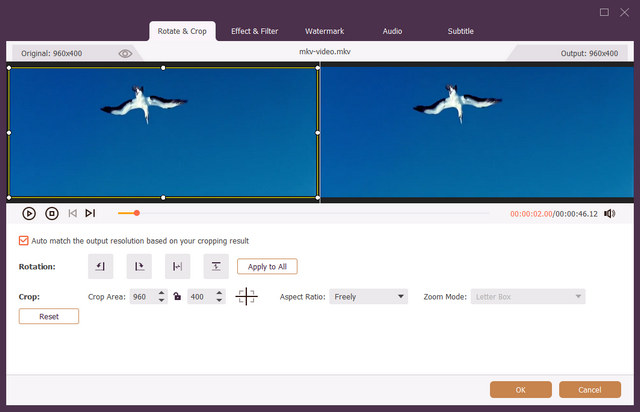This screenshot has width=640, height=412.
Task: Click the top-center crop handle
Action: coord(163,68)
